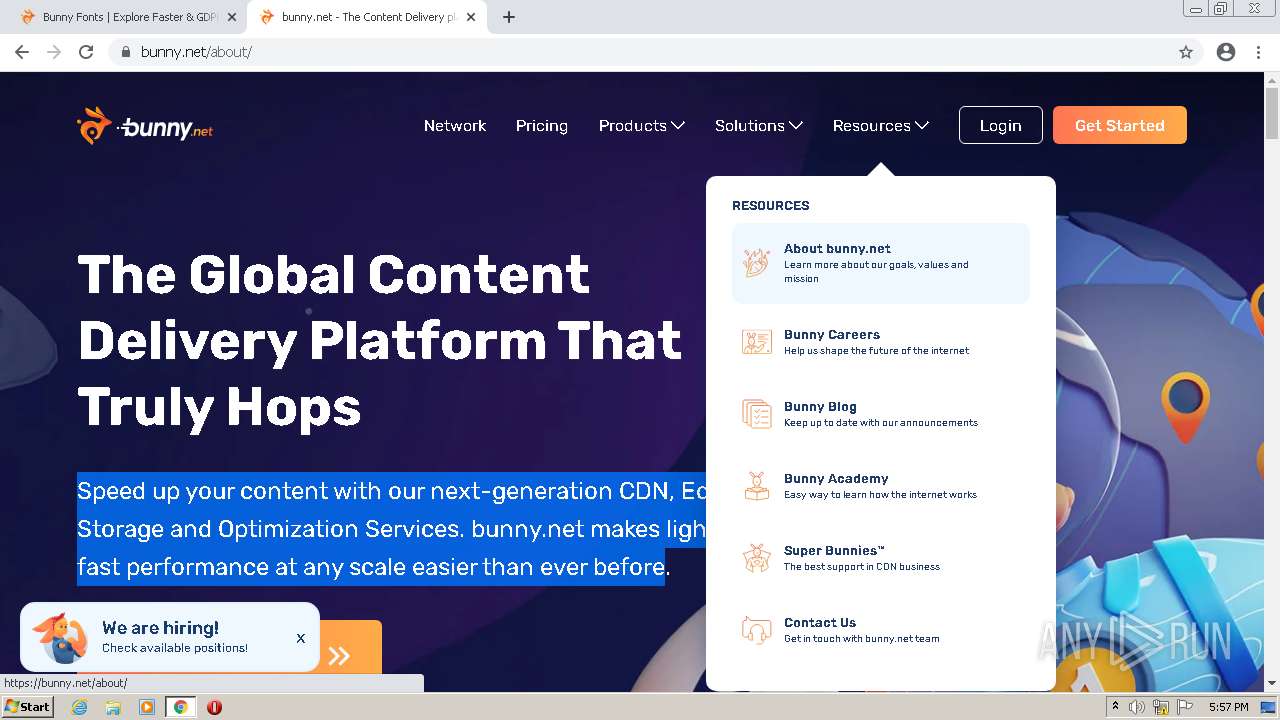
Task: Click the scrollbar down arrow
Action: click(x=1272, y=683)
